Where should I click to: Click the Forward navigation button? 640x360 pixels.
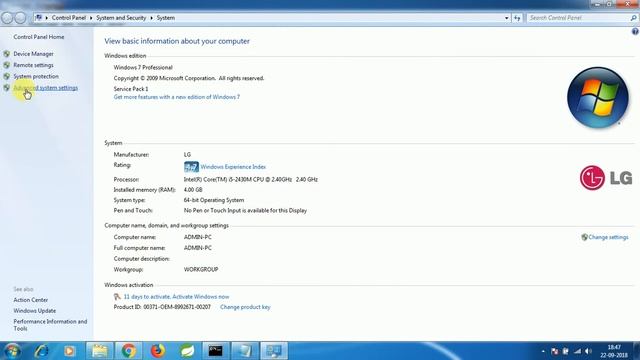(x=20, y=18)
